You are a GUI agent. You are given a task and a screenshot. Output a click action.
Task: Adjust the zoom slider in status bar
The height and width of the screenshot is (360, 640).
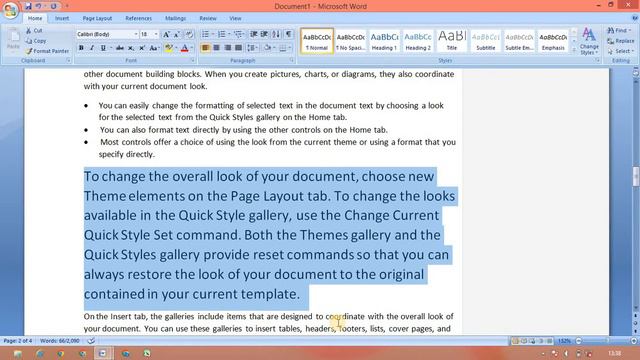tap(607, 340)
